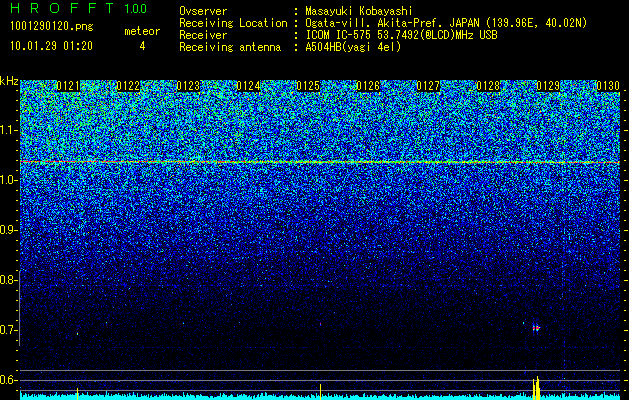Click the 0126 time marker
Viewport: 629px width, 400px height.
pos(368,86)
